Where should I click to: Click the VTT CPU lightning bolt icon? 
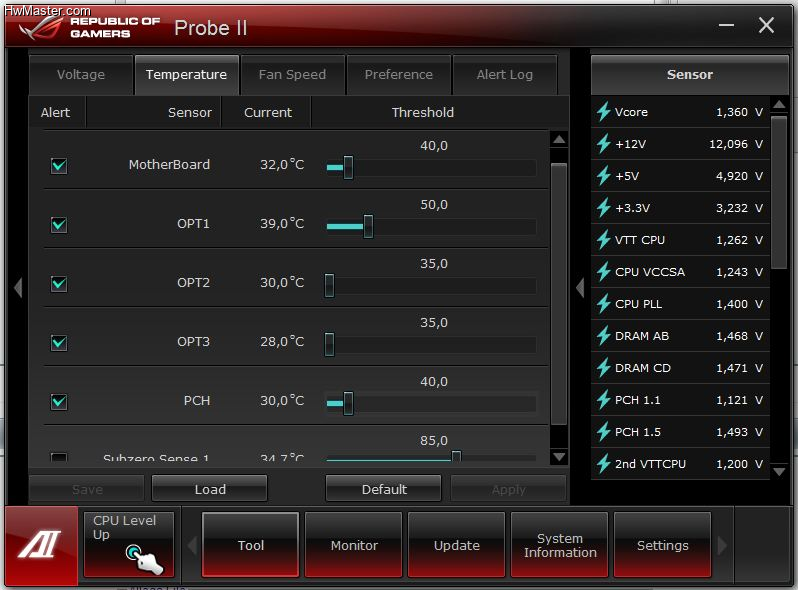pos(604,240)
